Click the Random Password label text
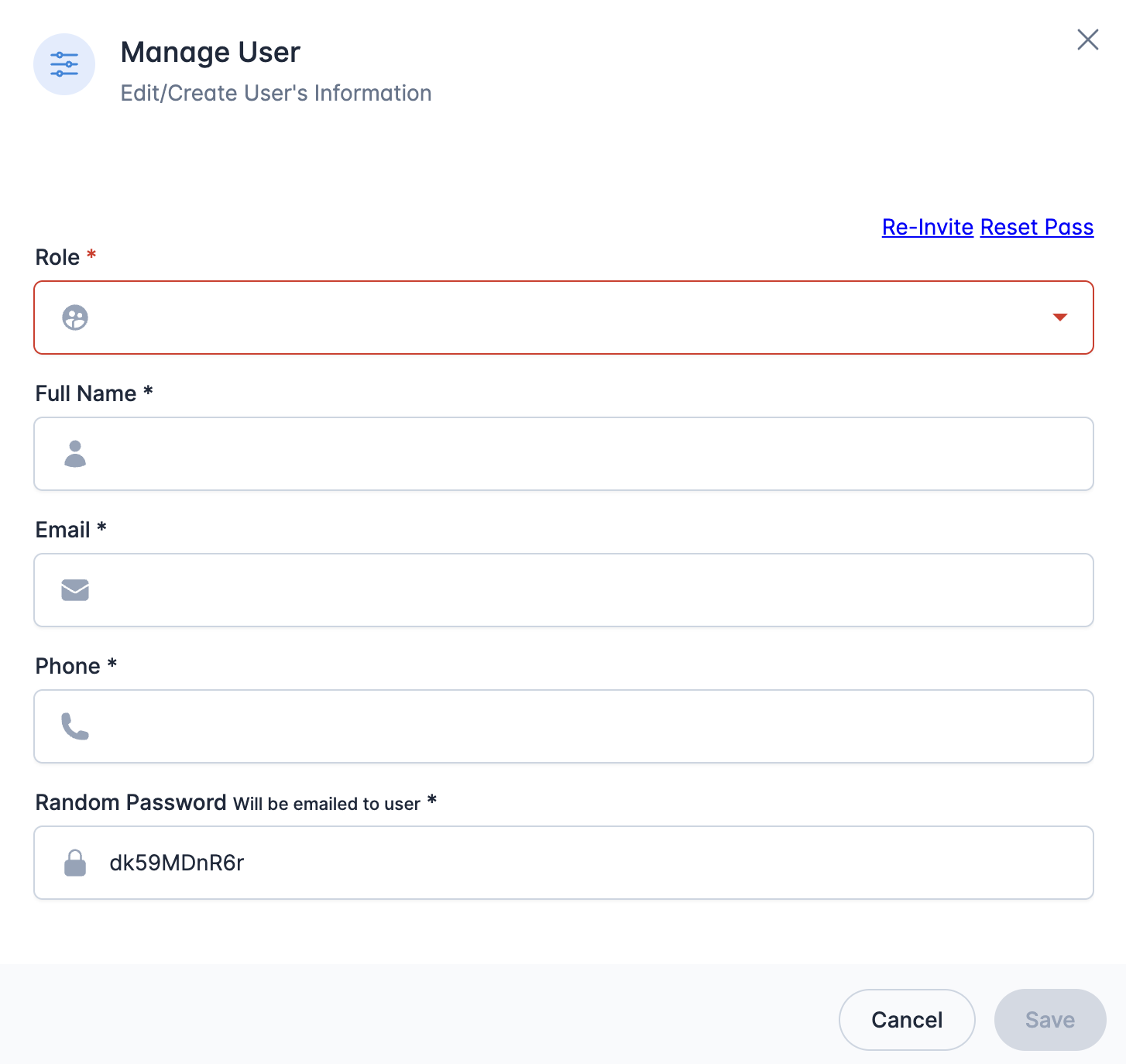The width and height of the screenshot is (1126, 1064). point(131,802)
